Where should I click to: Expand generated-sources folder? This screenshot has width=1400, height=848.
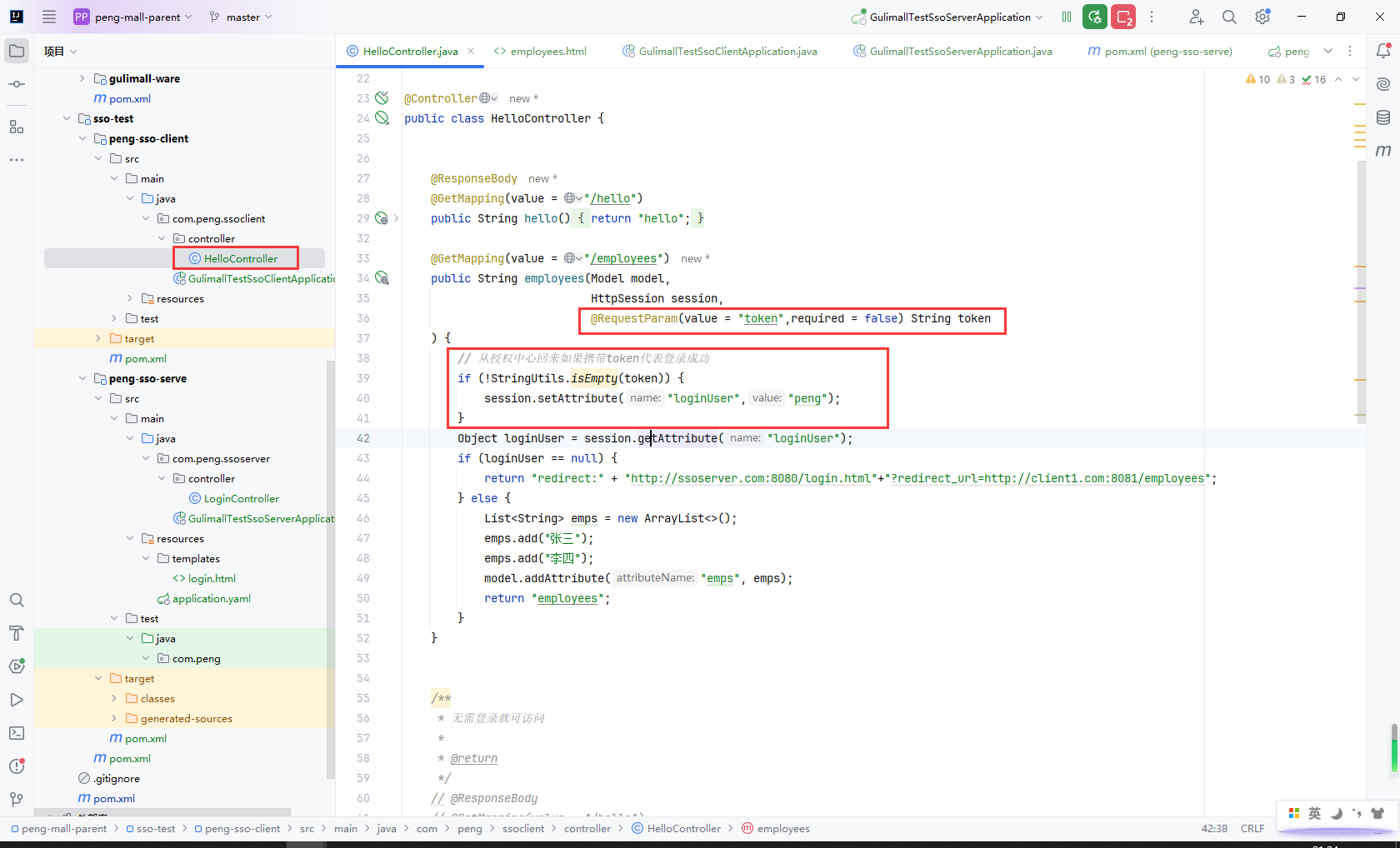pyautogui.click(x=114, y=718)
